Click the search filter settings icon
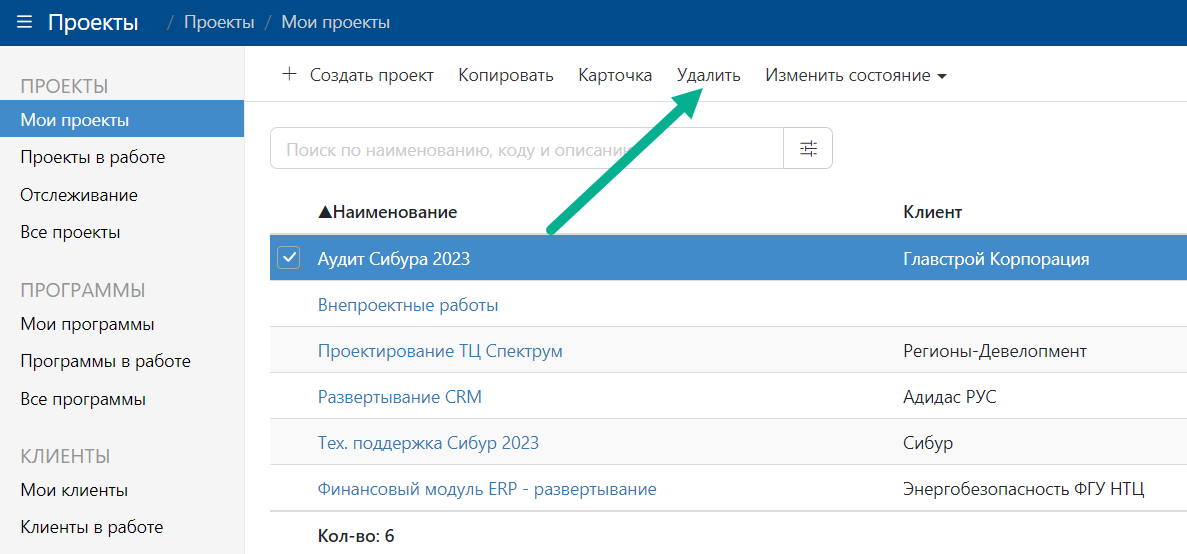 808,149
